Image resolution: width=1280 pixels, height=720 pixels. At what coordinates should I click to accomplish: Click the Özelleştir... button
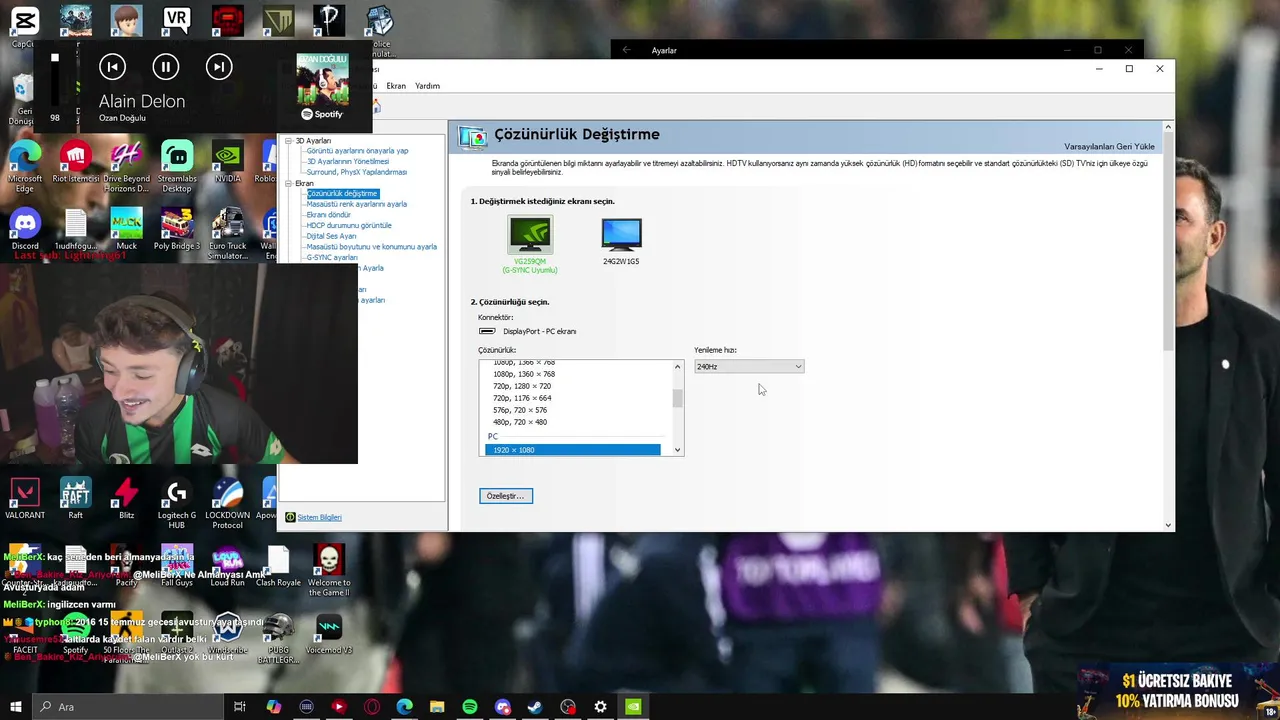coord(506,496)
